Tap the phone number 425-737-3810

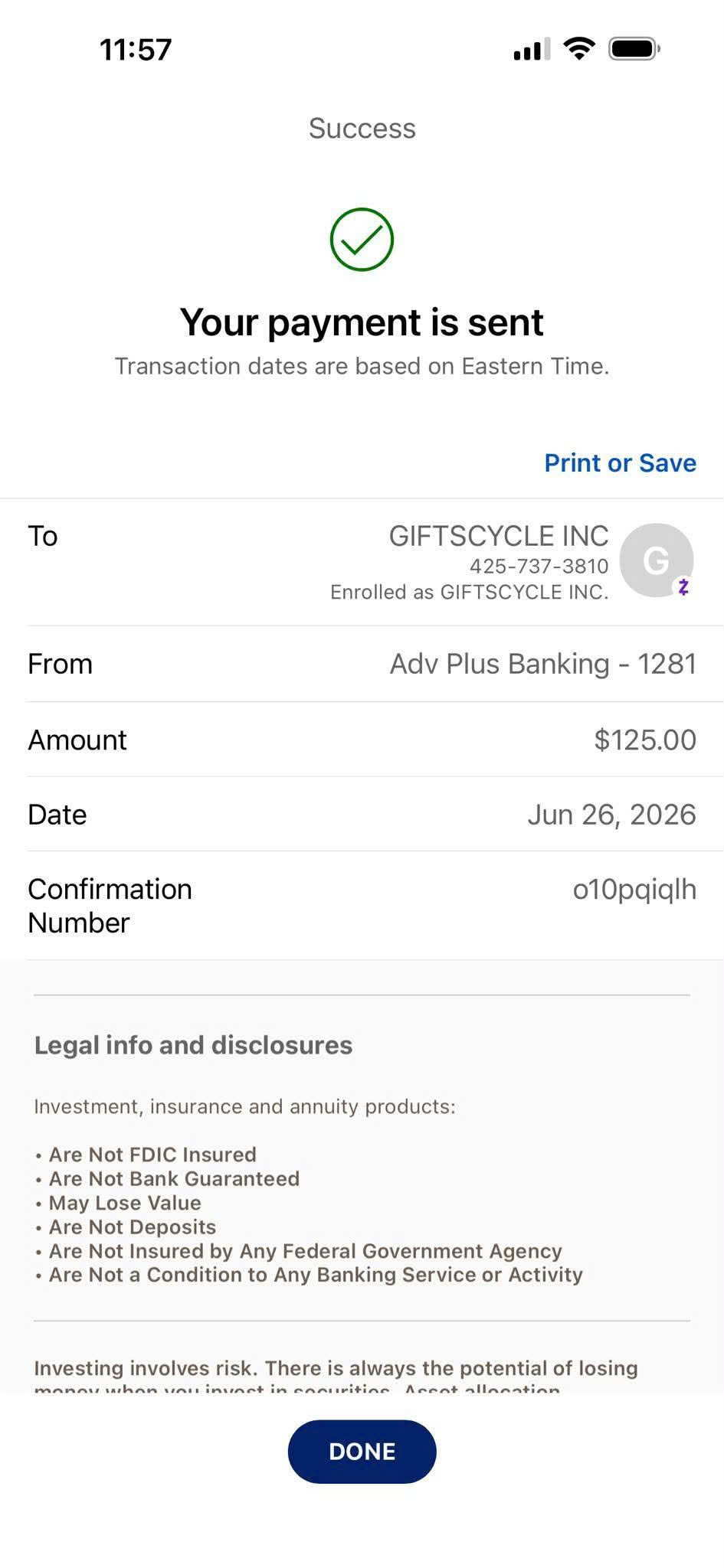click(539, 566)
